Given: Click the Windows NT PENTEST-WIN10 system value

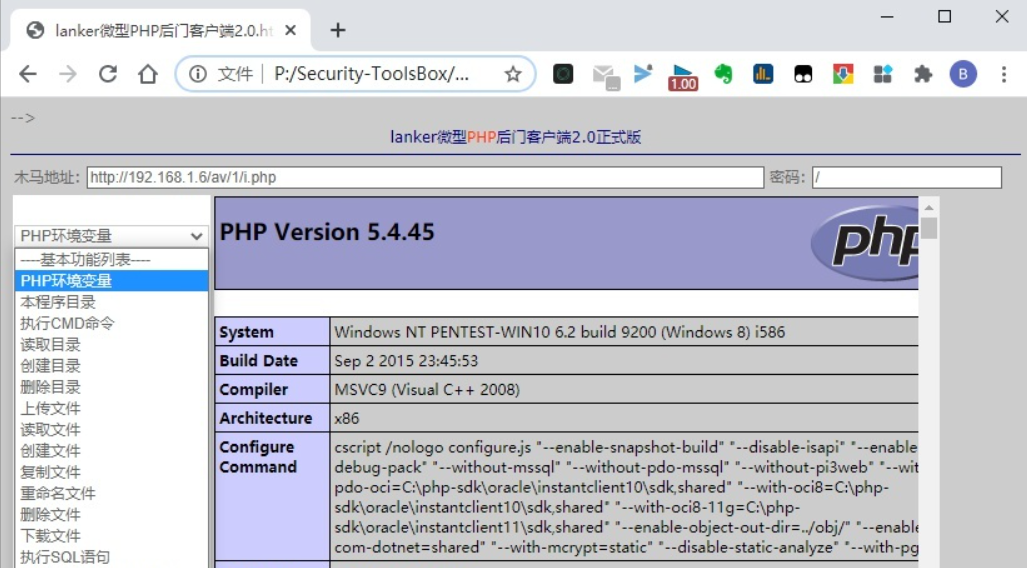Looking at the screenshot, I should click(559, 332).
